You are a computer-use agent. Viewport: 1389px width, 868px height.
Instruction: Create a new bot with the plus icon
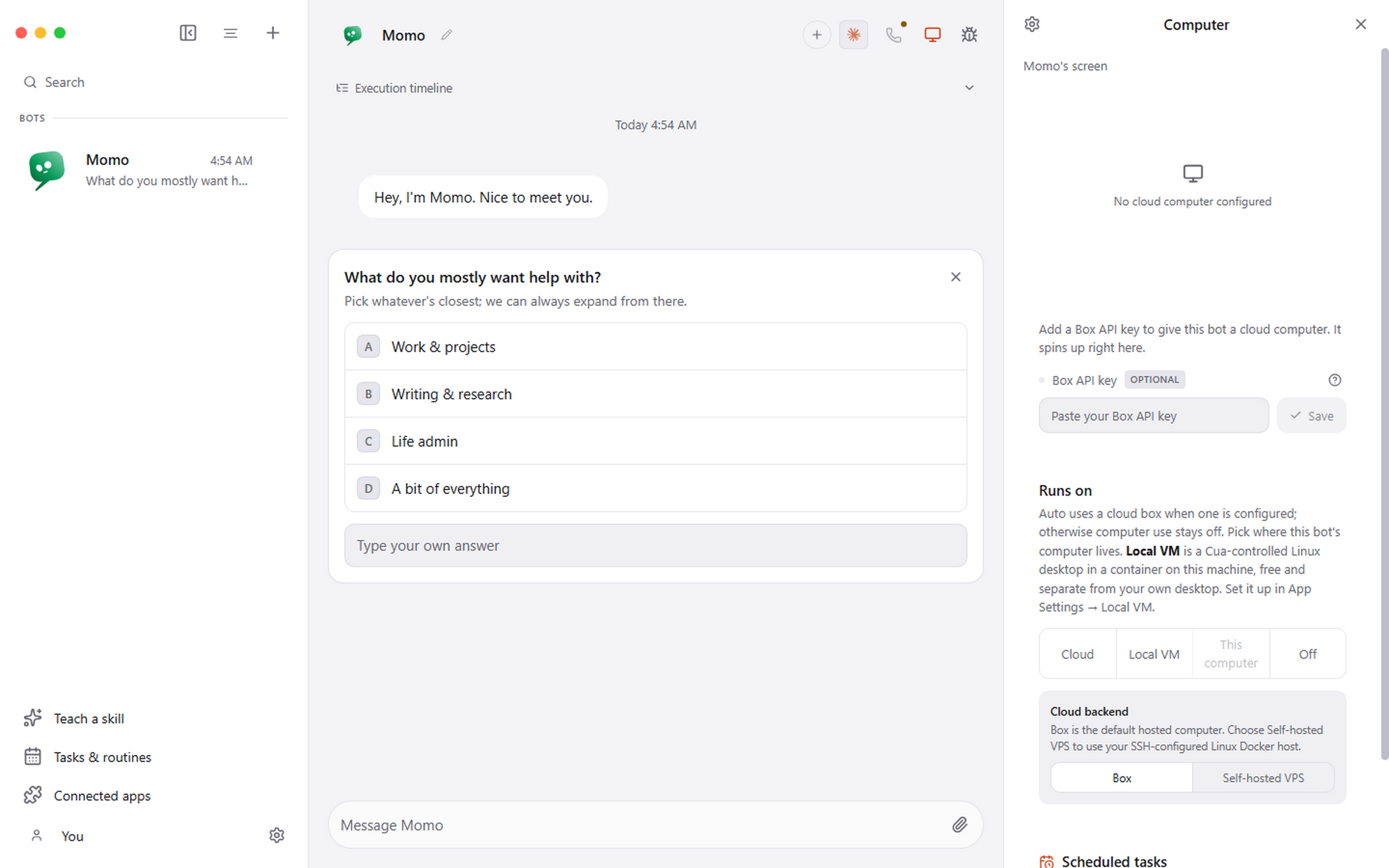click(272, 33)
